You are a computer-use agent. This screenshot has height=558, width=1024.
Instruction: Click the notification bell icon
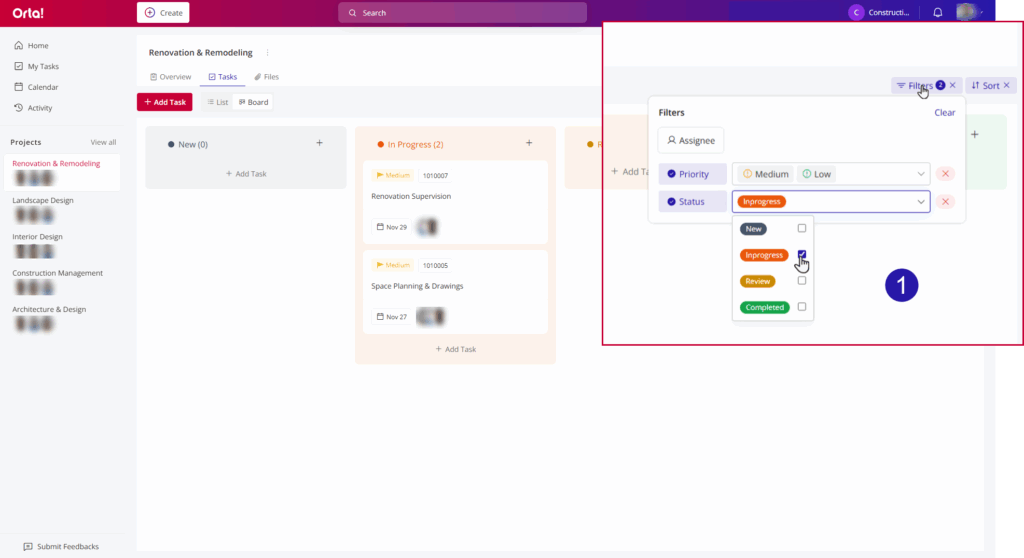[937, 13]
